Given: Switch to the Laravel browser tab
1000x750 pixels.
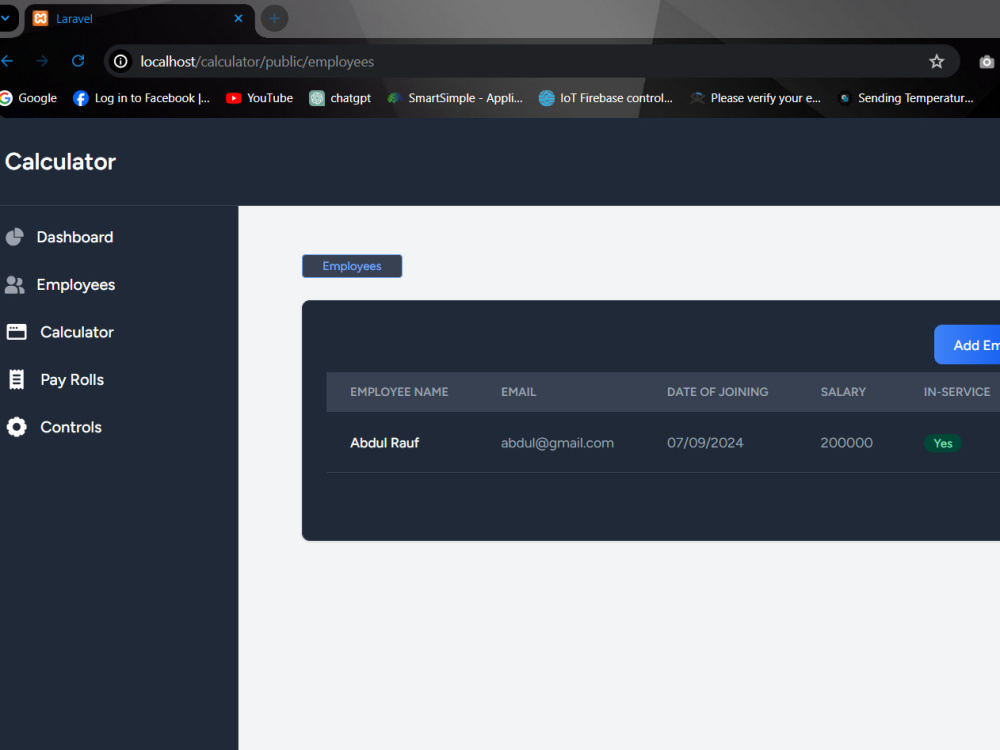Looking at the screenshot, I should pos(120,18).
